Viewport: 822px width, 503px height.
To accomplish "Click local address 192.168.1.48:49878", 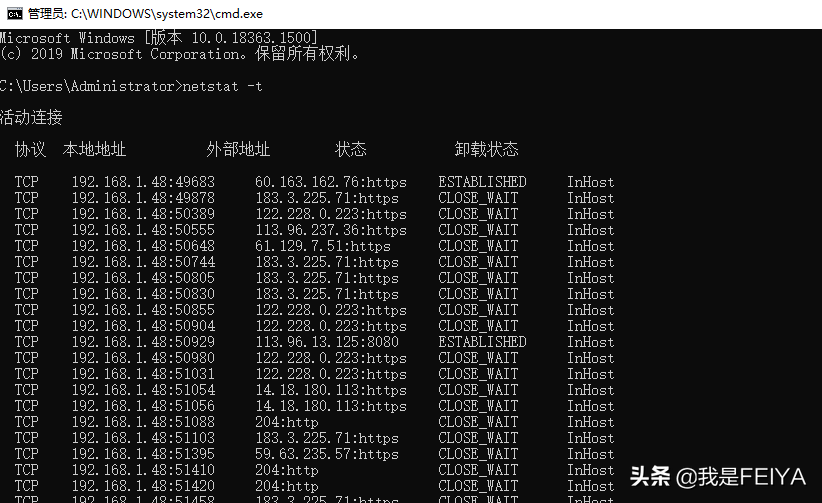I will click(x=143, y=198).
